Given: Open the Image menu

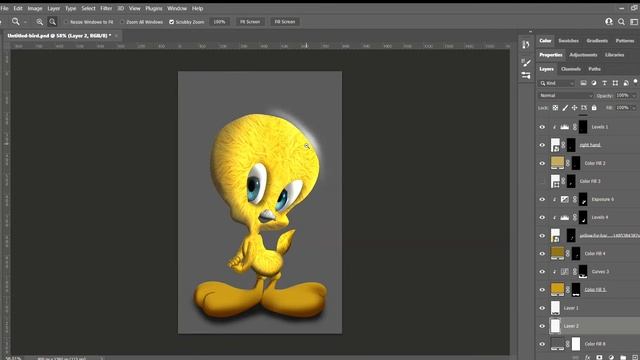Looking at the screenshot, I should (x=35, y=8).
